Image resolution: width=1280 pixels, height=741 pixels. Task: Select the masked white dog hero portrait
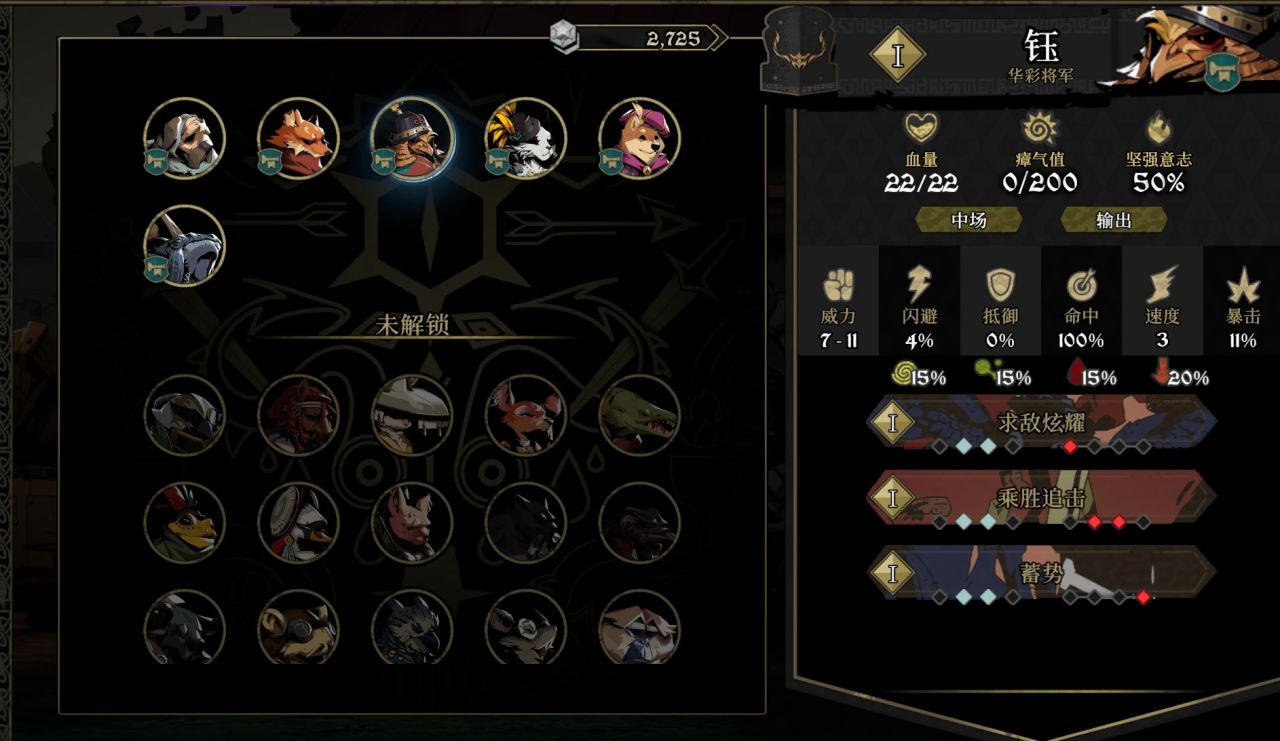pos(185,138)
